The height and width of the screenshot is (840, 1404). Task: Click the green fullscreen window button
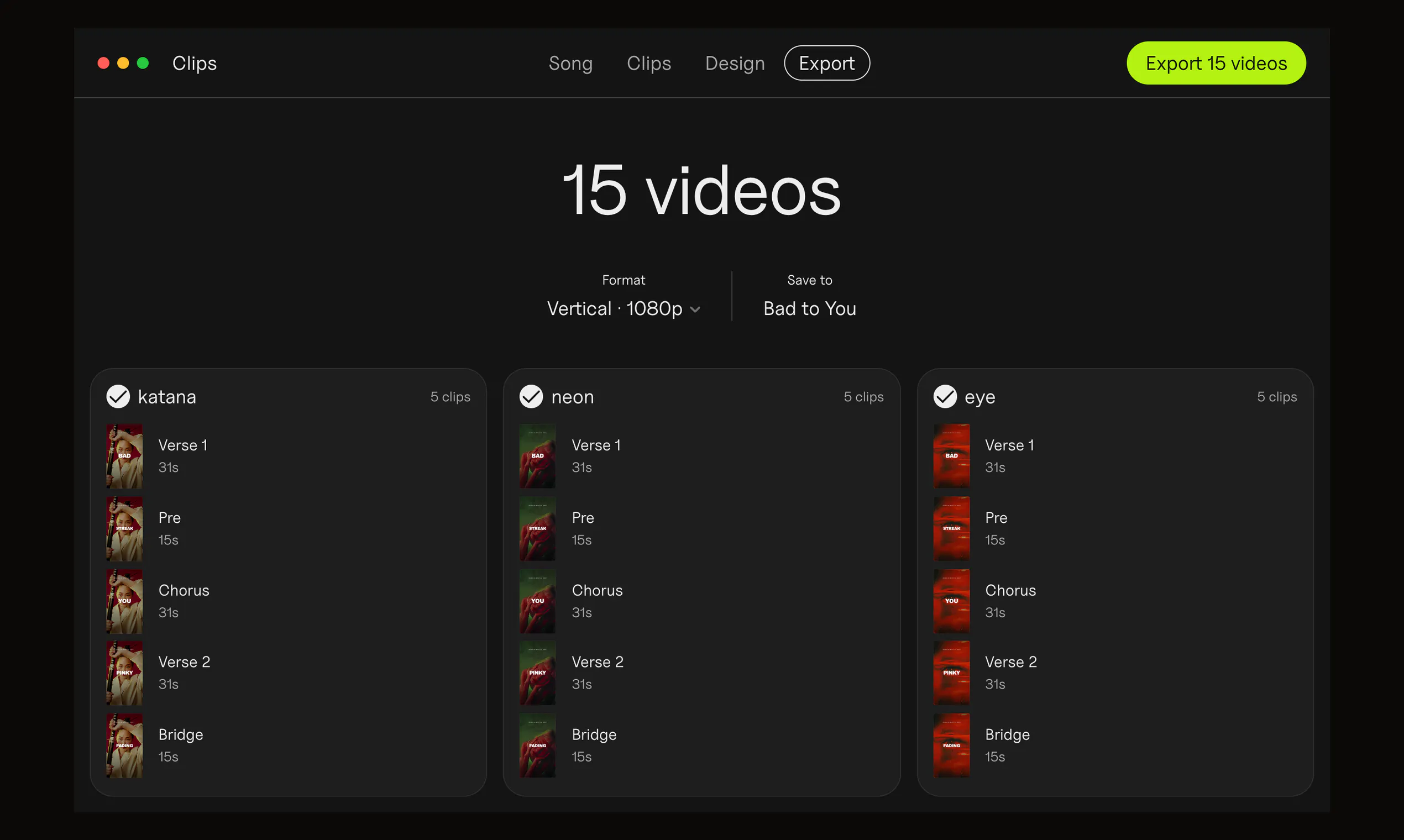click(143, 63)
